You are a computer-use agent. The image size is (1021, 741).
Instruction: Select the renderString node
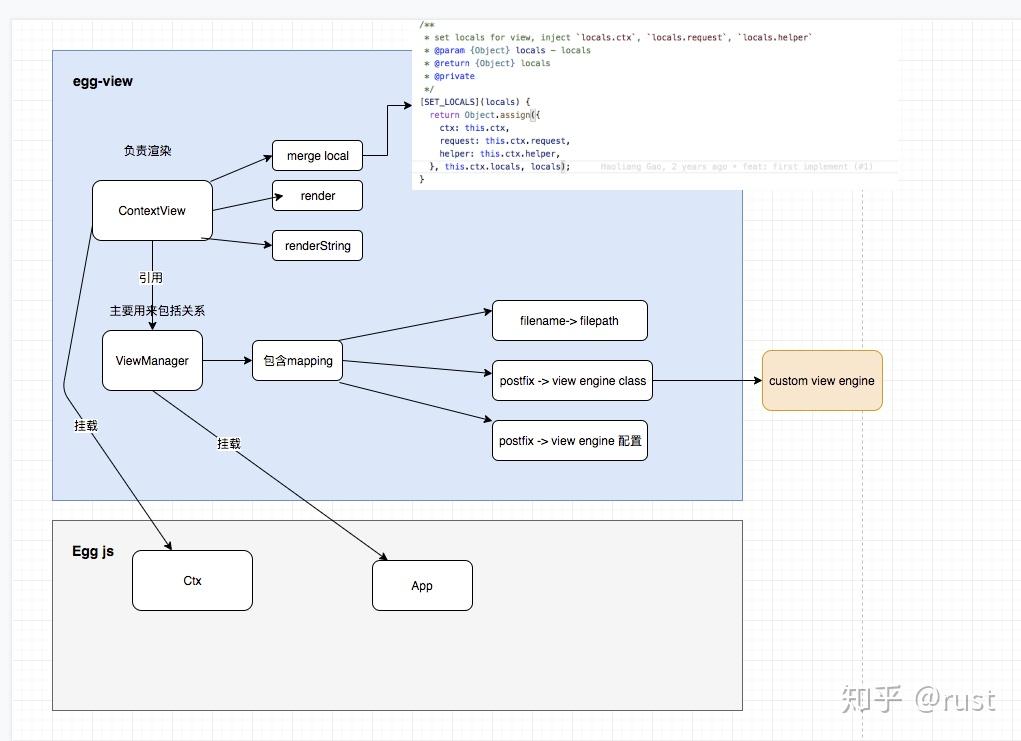coord(317,245)
